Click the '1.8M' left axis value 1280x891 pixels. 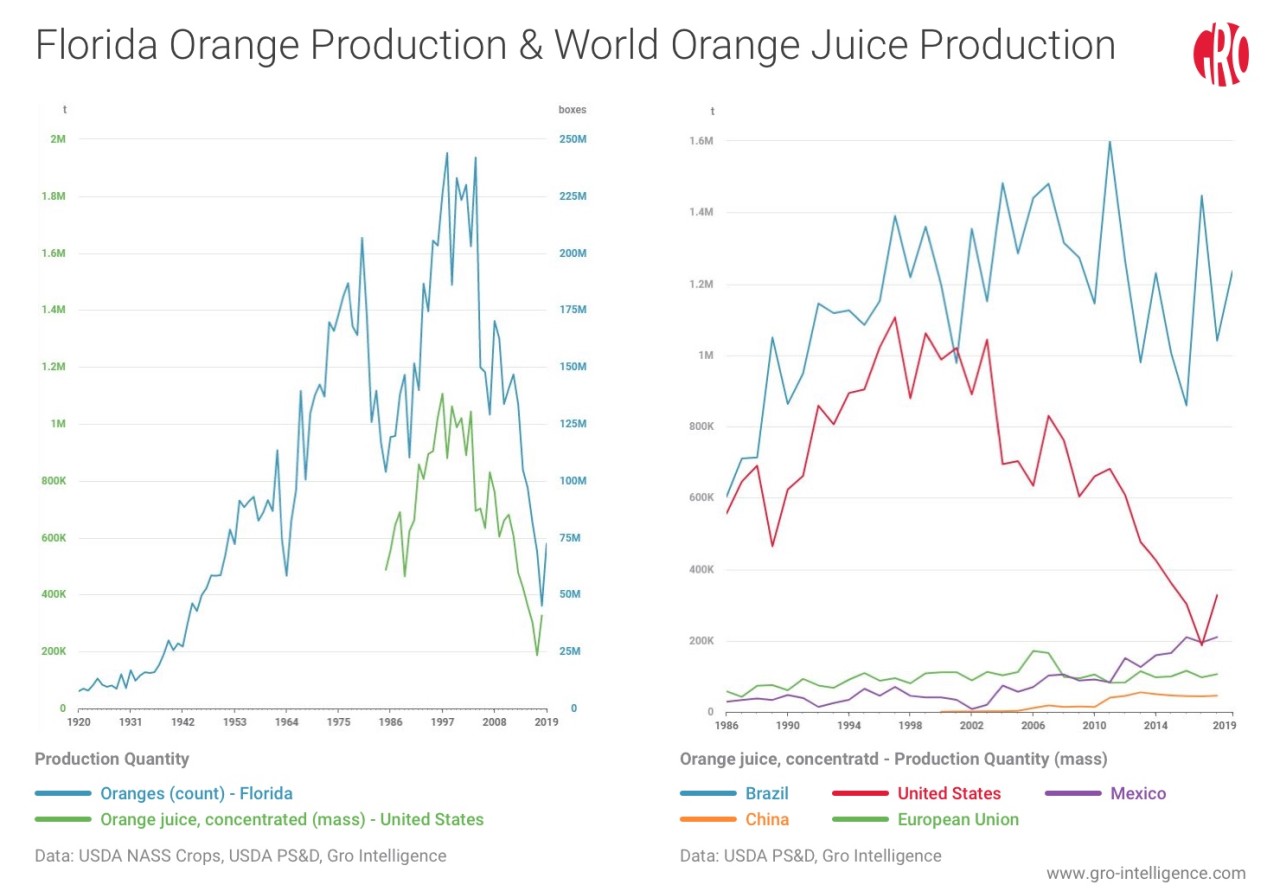[54, 196]
